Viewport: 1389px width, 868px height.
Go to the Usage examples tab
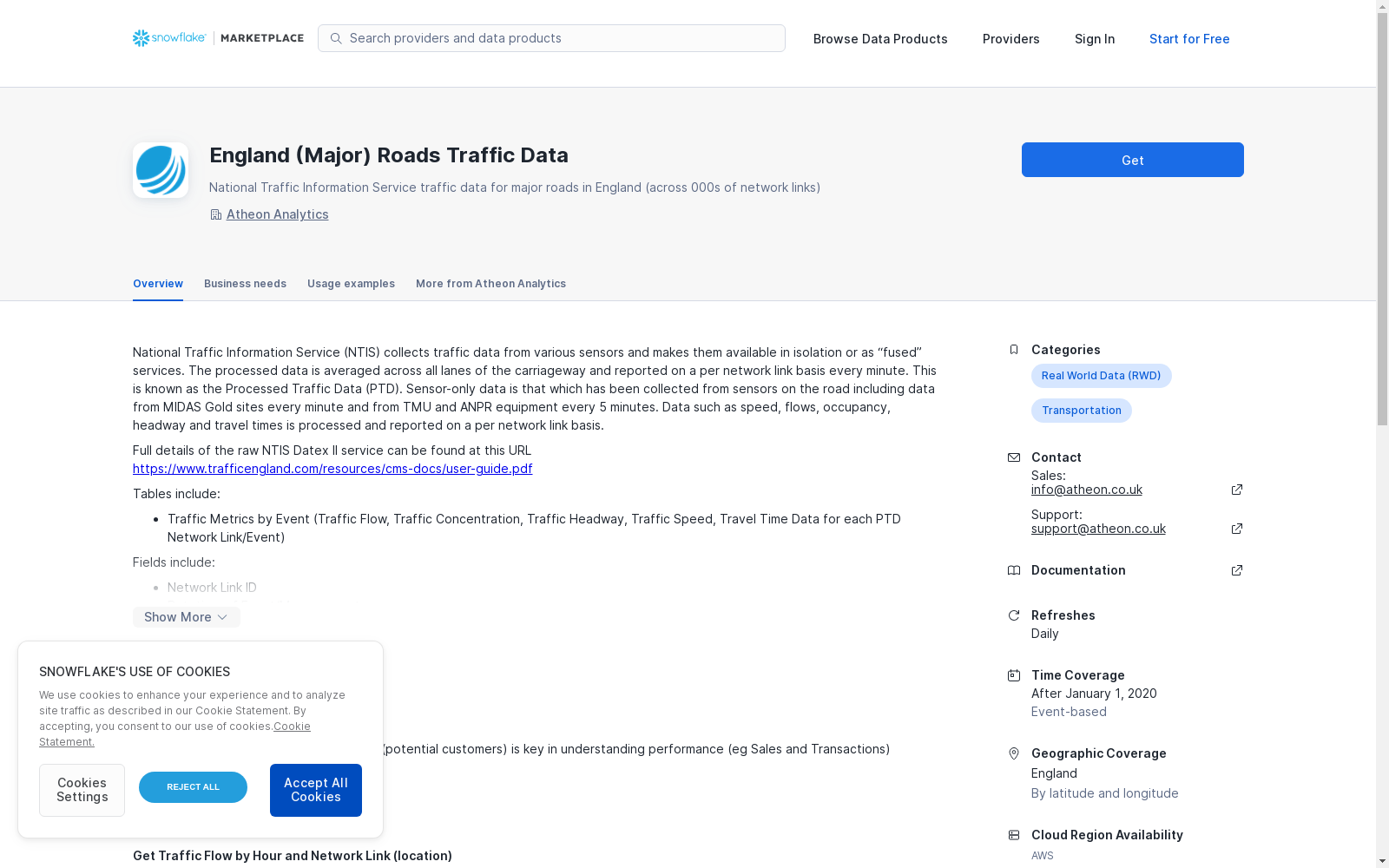[x=351, y=284]
